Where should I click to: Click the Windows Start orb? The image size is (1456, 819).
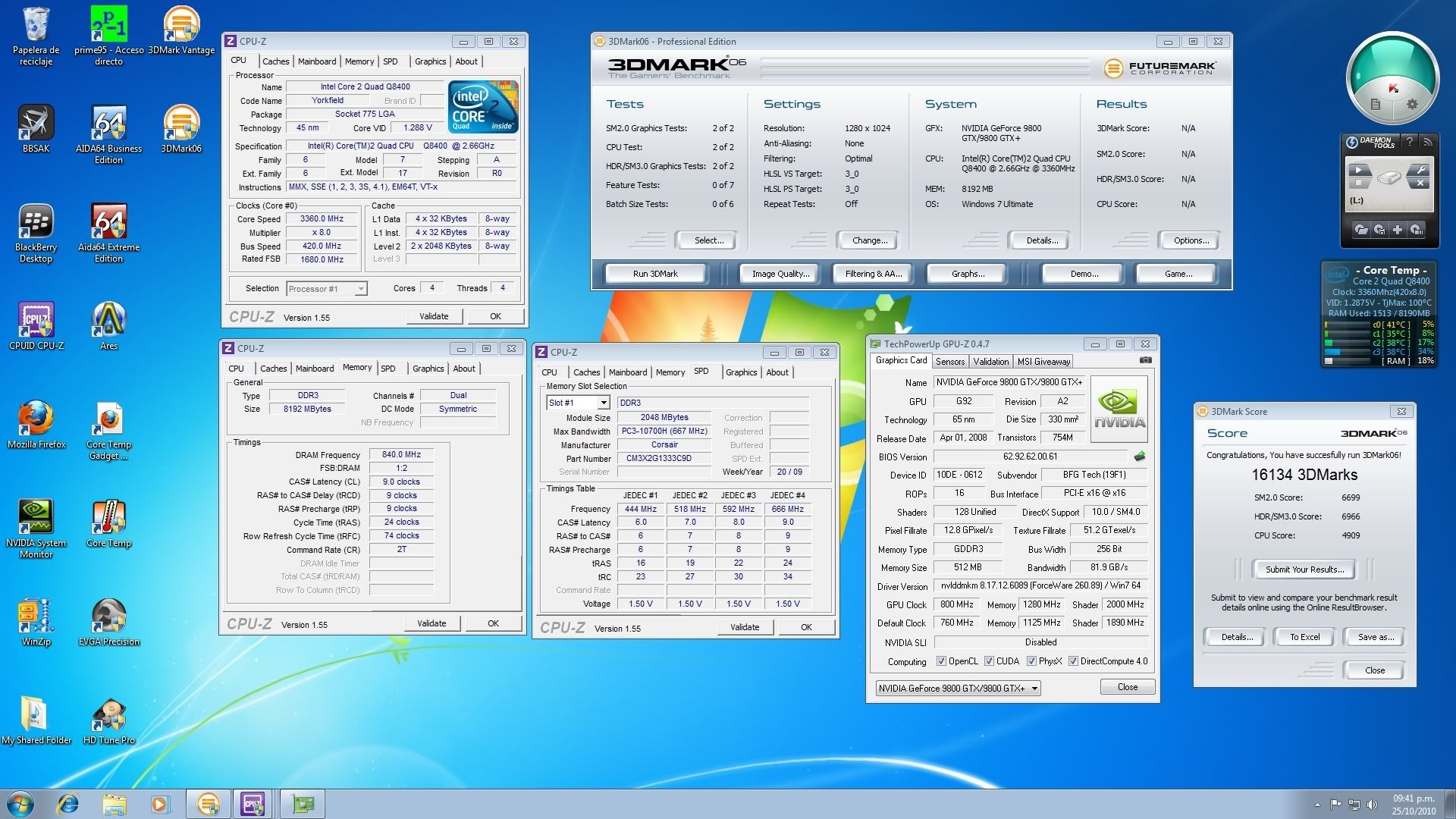(x=20, y=804)
